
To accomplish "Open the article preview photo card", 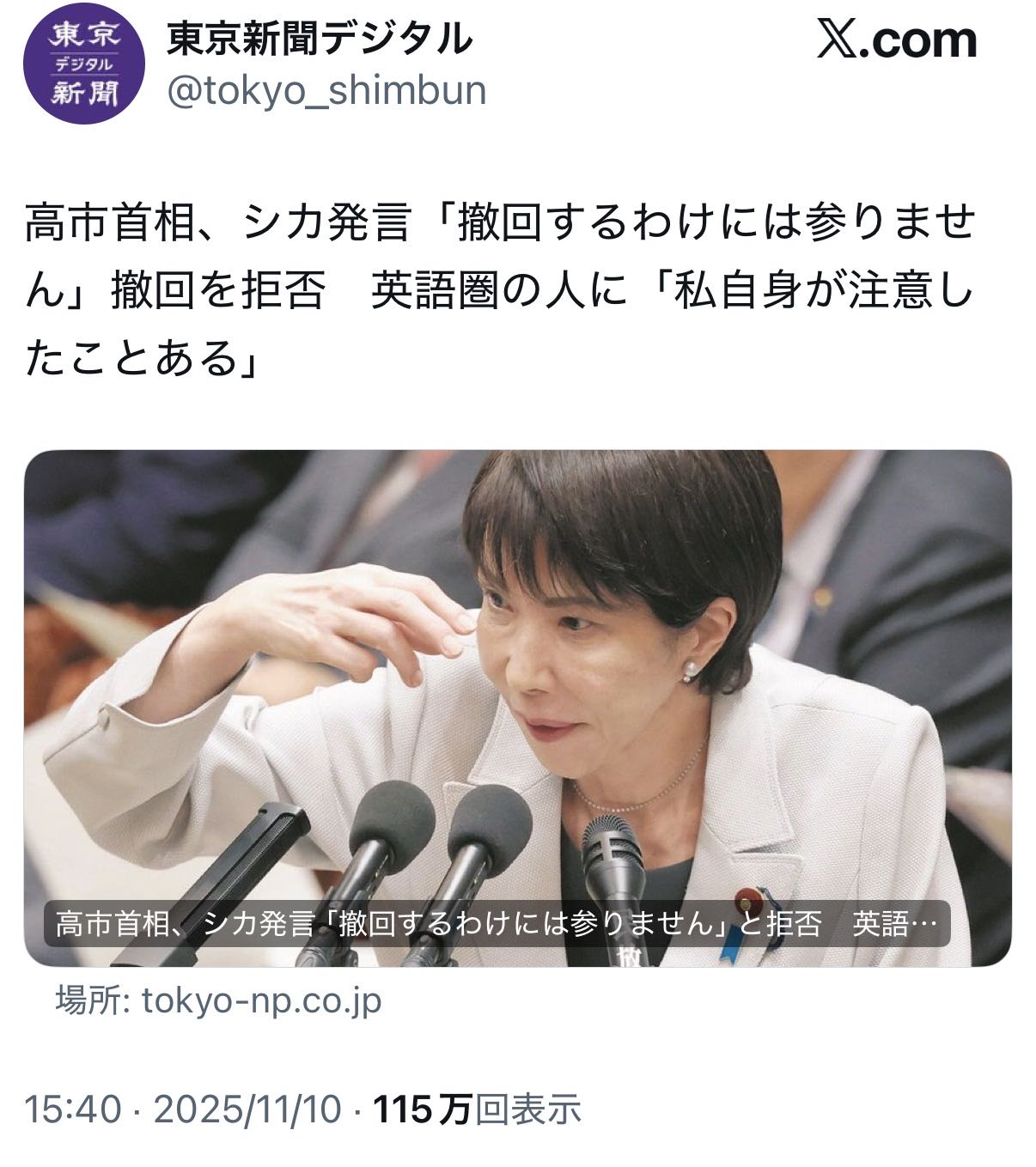I will 517,708.
